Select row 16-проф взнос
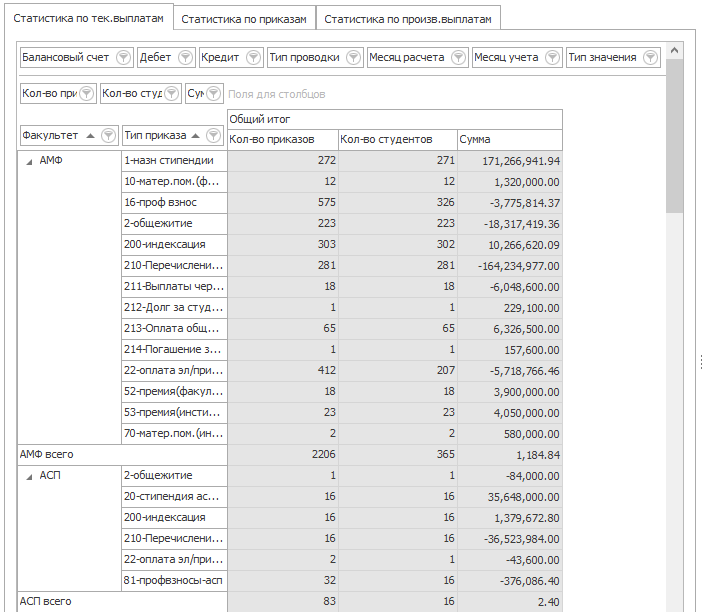 (x=174, y=203)
